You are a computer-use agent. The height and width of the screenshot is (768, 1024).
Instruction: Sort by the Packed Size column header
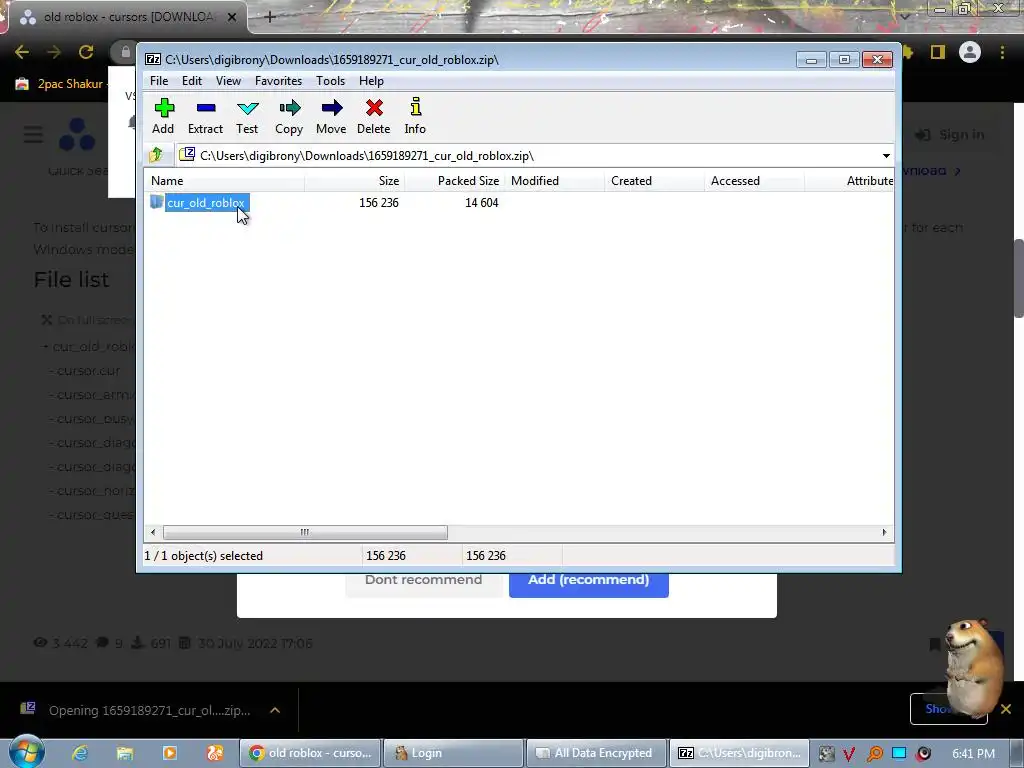pos(455,181)
